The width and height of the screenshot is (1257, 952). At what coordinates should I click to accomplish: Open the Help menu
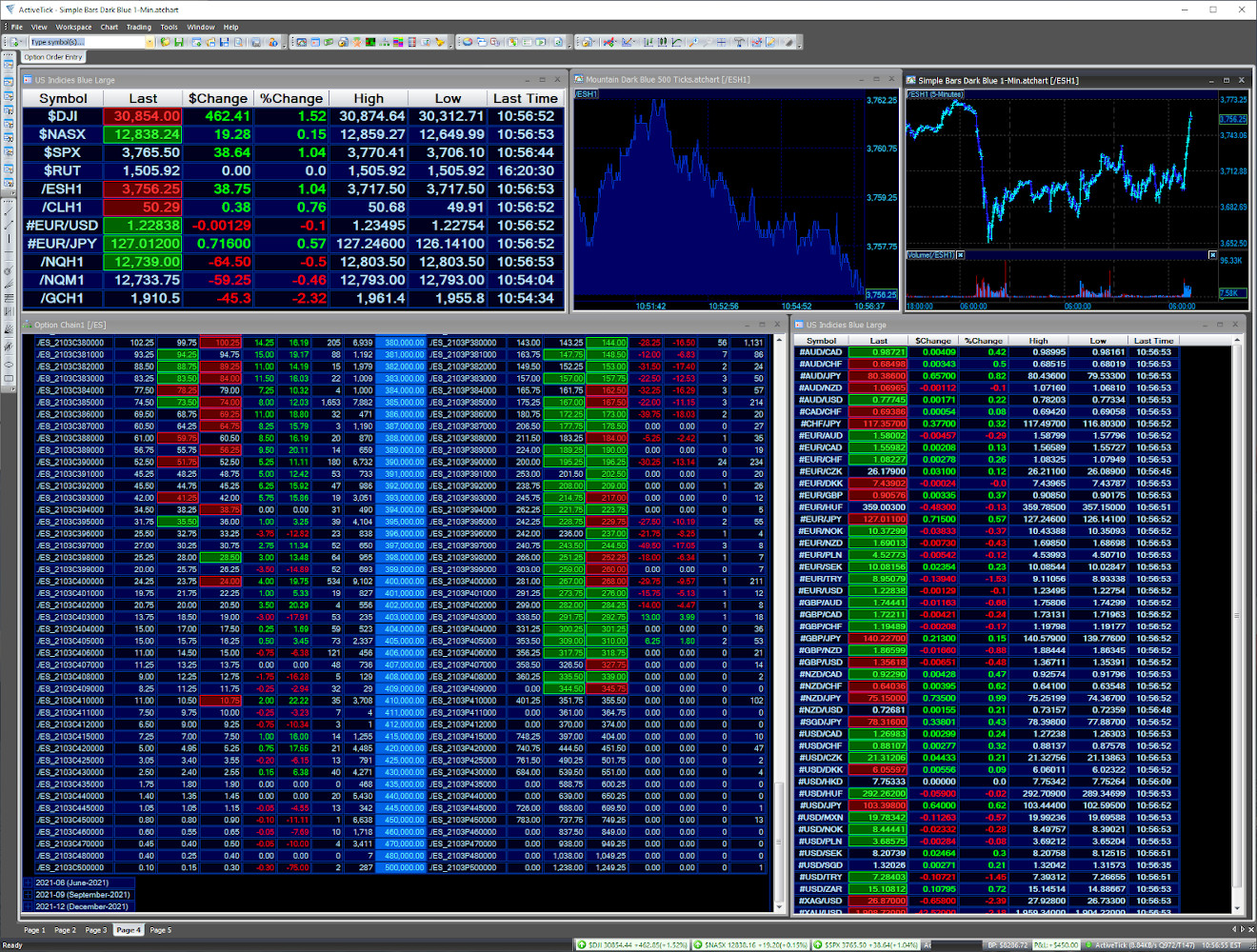click(x=230, y=27)
